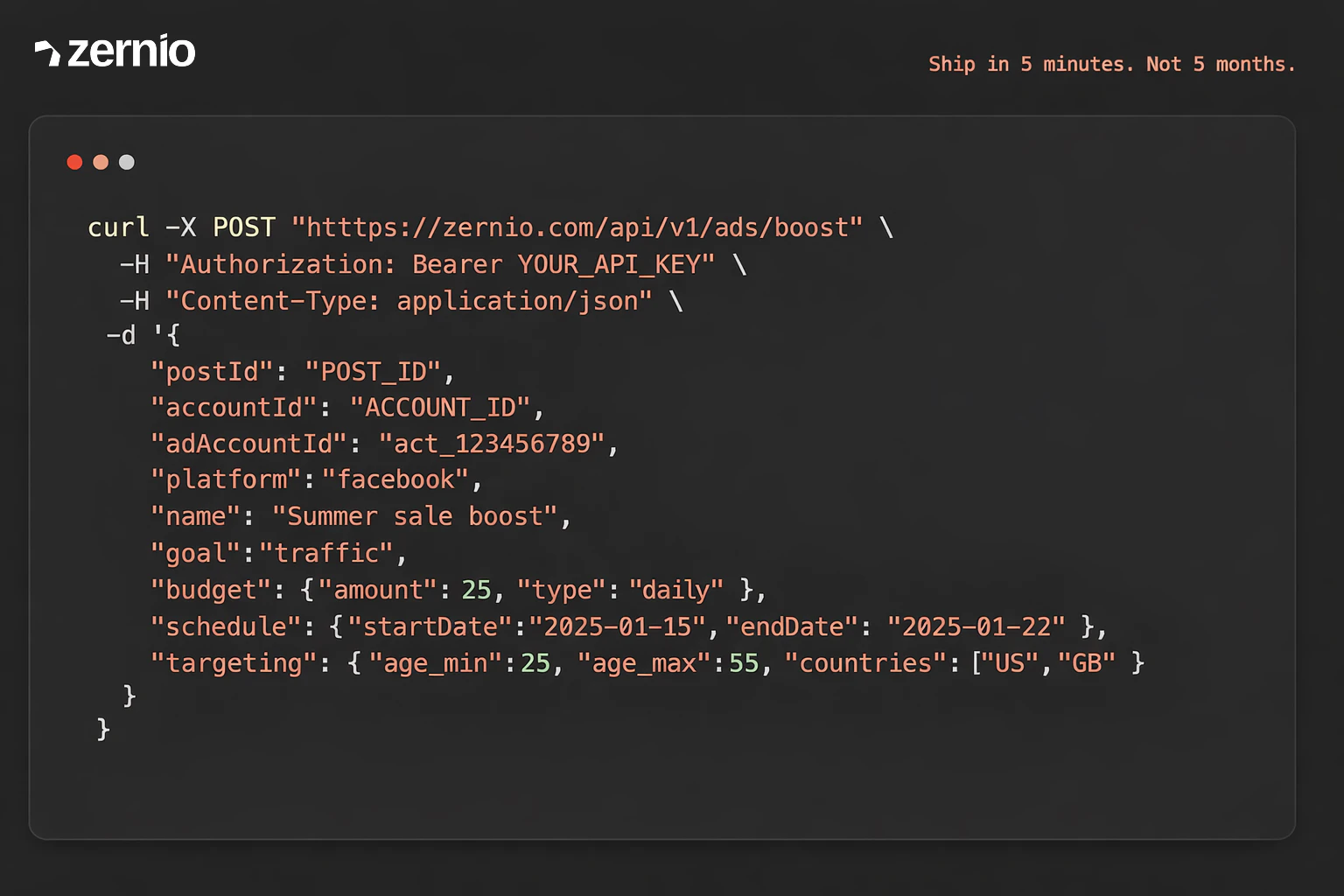Select the Summer sale boost name
This screenshot has width=1344, height=896.
click(x=418, y=516)
